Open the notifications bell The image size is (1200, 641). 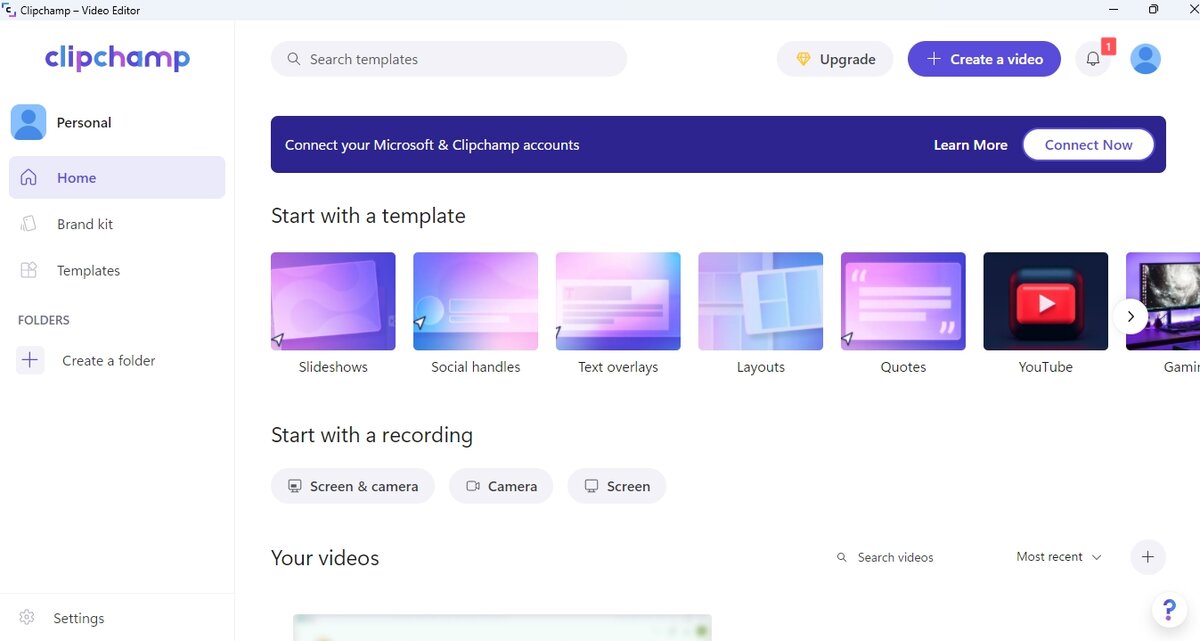point(1093,59)
